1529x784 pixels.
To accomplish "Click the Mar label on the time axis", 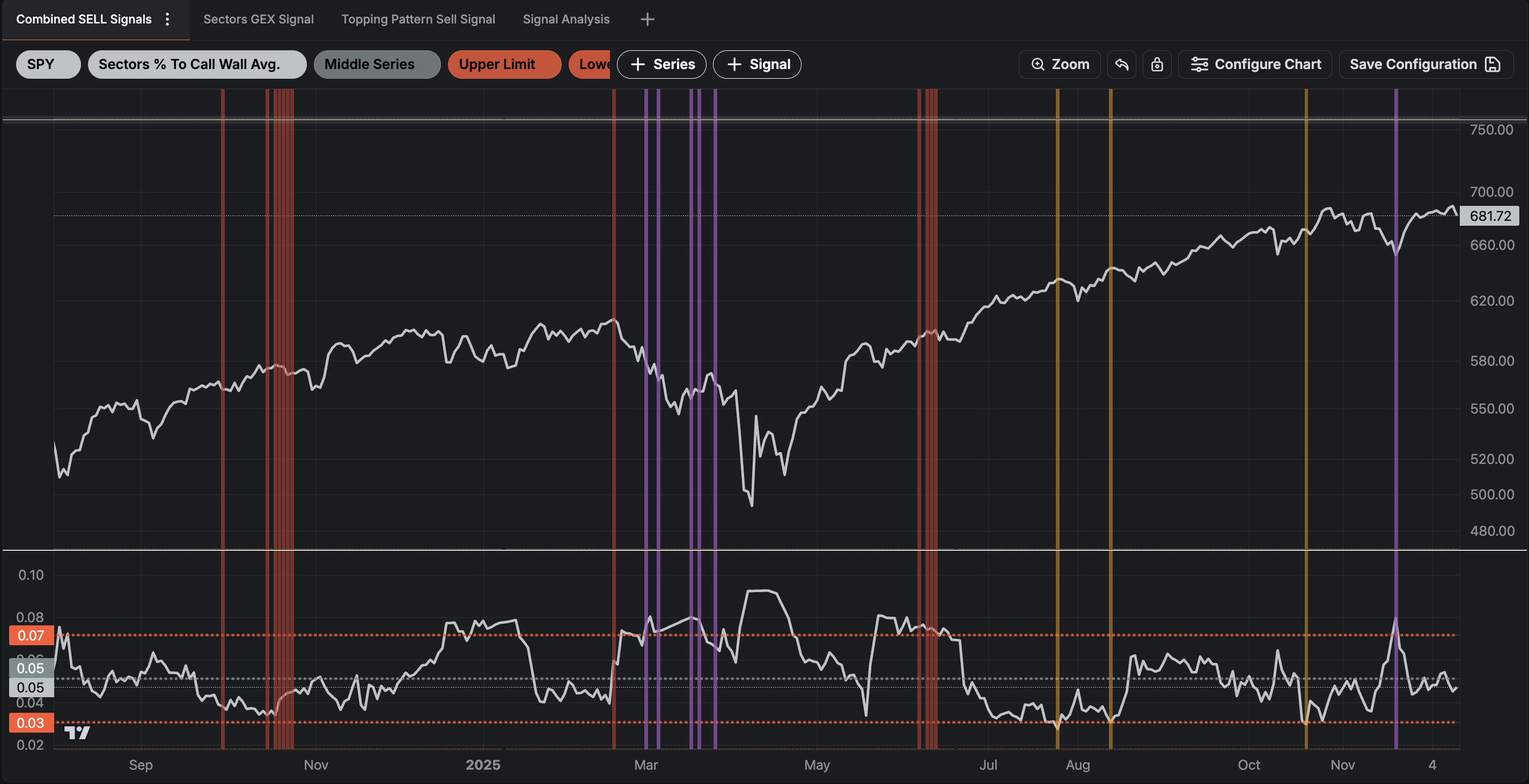I will pos(646,765).
